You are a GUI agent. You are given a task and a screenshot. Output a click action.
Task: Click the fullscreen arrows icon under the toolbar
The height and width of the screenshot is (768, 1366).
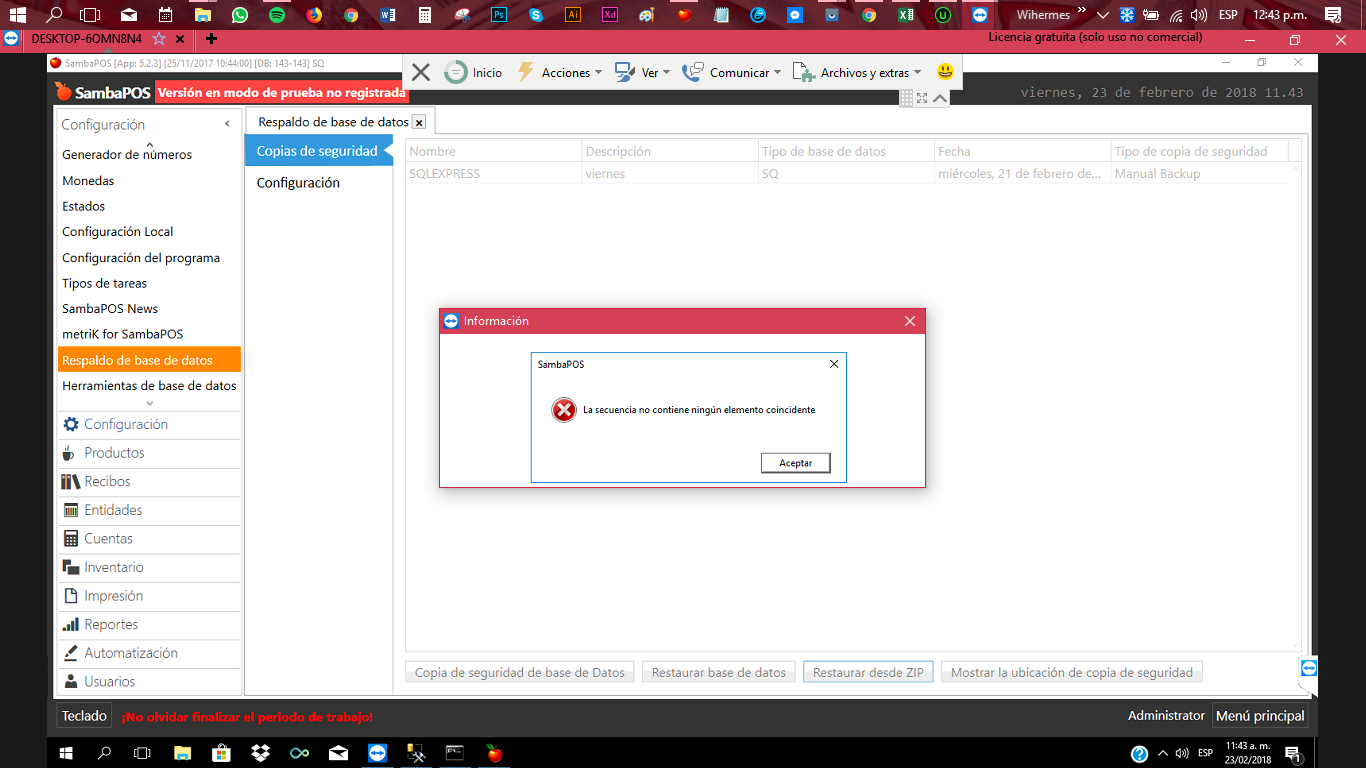point(922,98)
